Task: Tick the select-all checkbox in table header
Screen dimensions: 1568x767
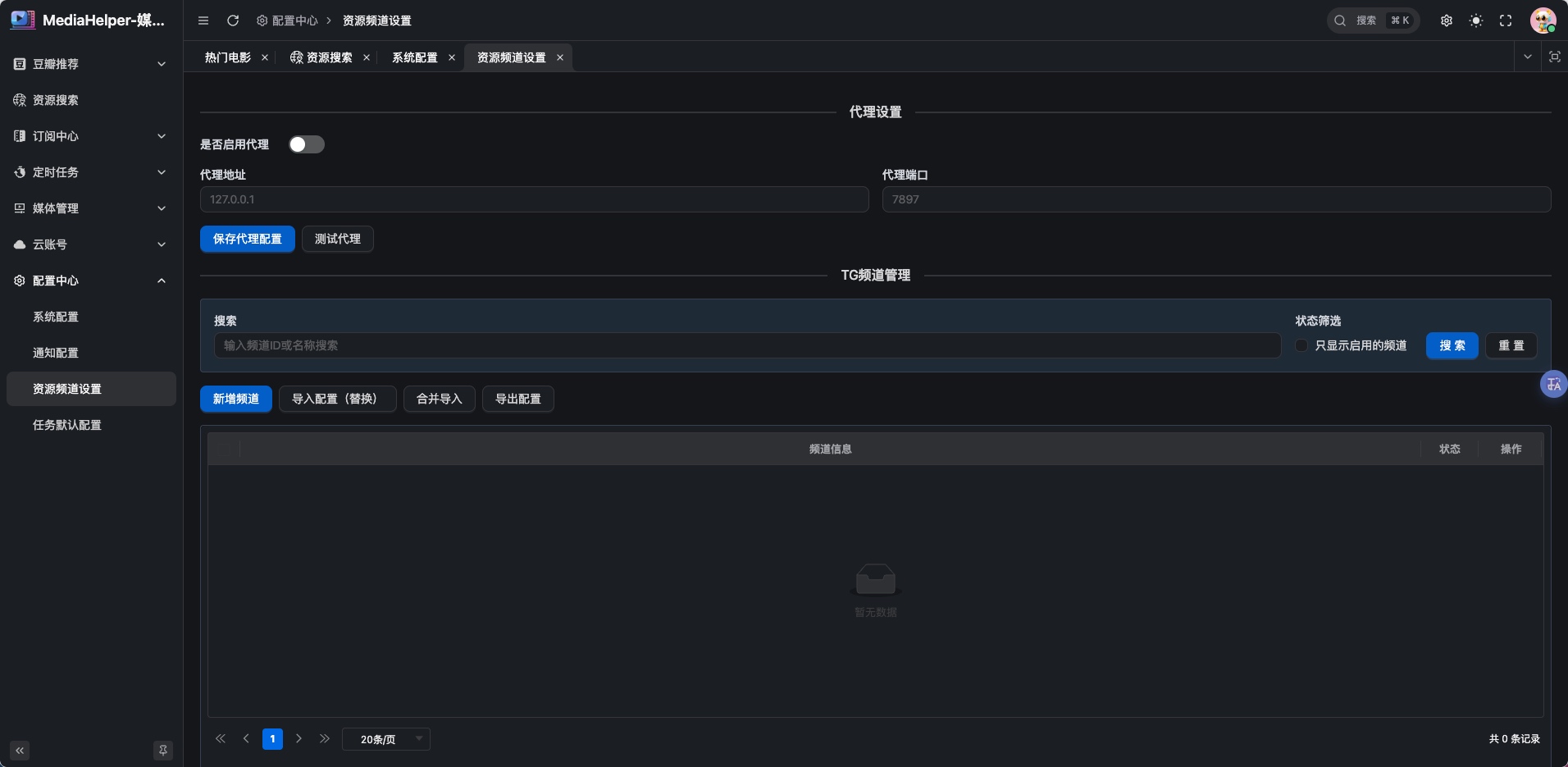Action: (x=224, y=449)
